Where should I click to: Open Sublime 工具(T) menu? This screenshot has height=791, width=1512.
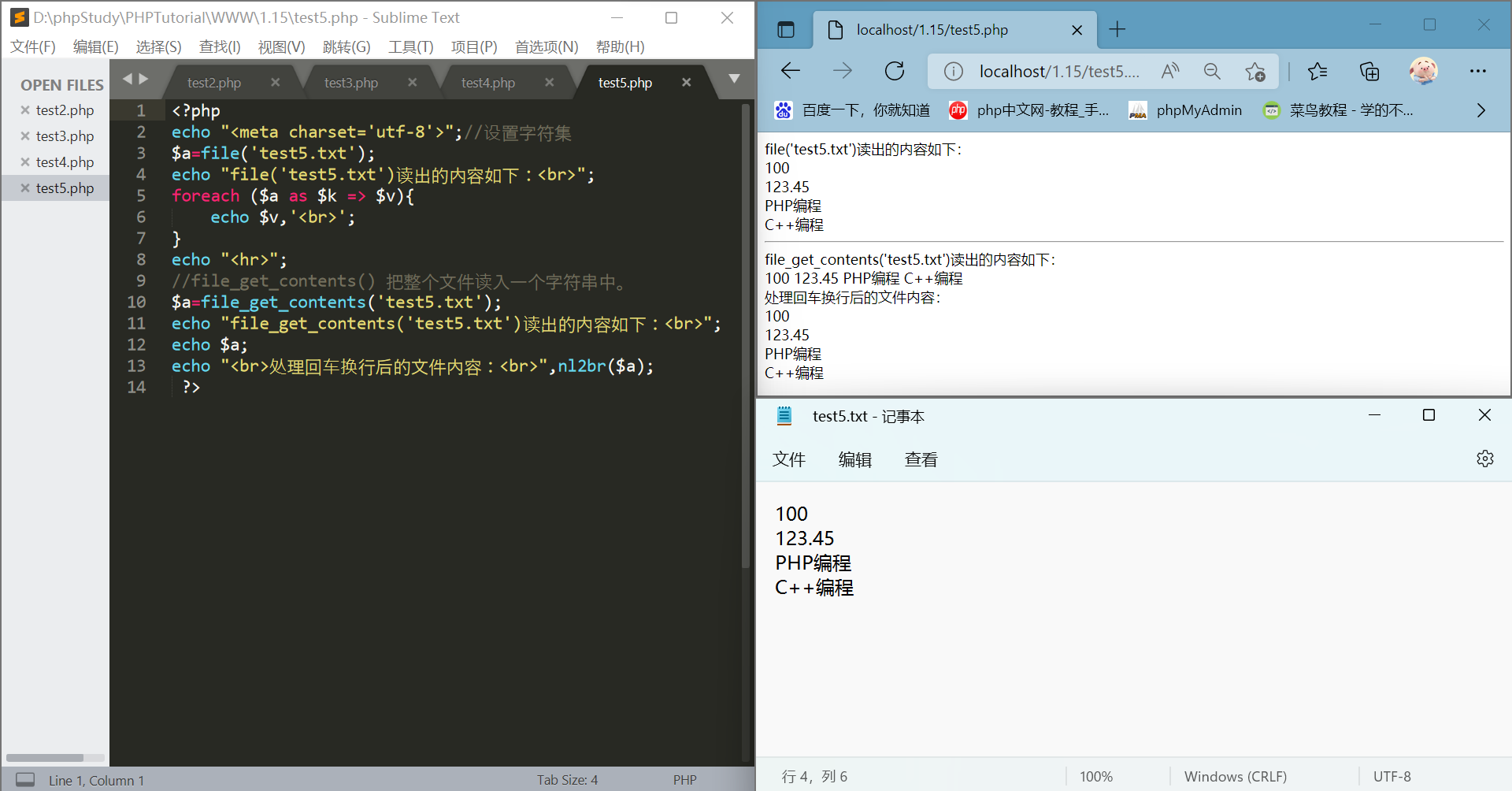411,46
